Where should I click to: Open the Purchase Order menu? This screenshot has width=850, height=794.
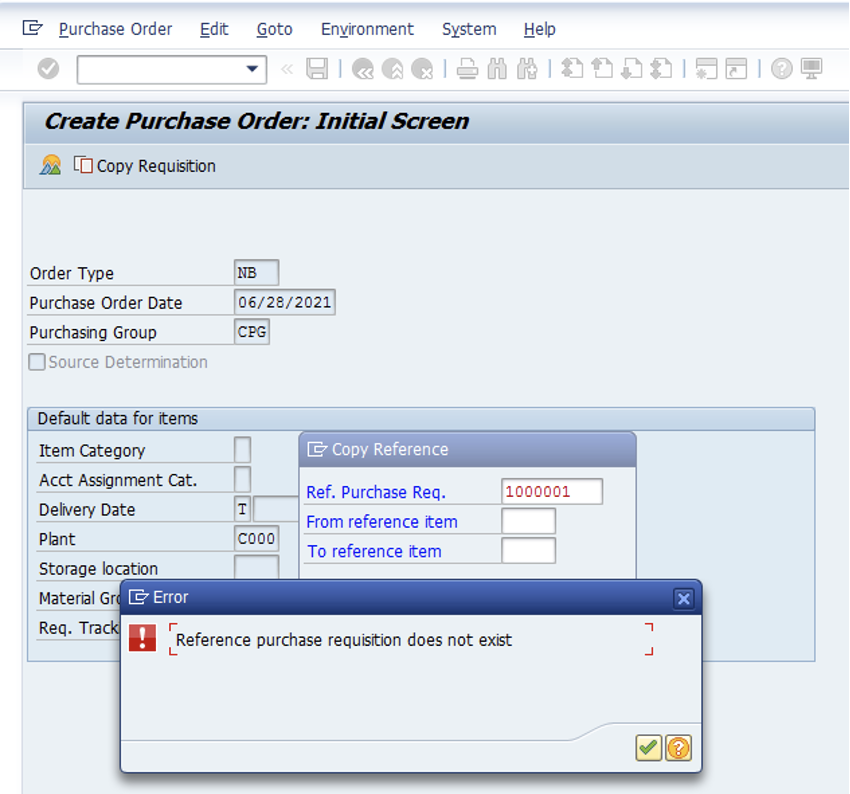pyautogui.click(x=115, y=29)
